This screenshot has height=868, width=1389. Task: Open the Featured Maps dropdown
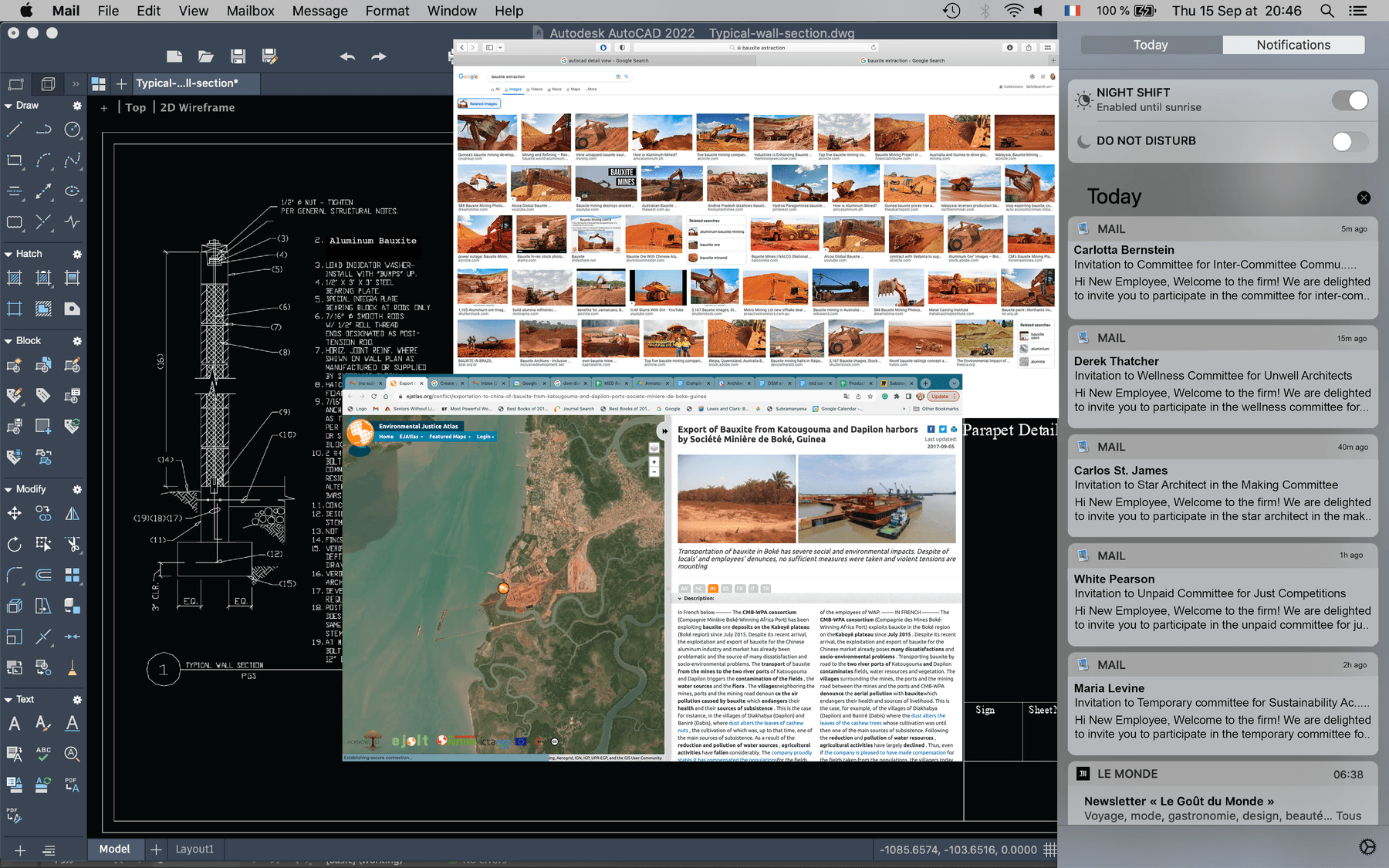pos(449,437)
